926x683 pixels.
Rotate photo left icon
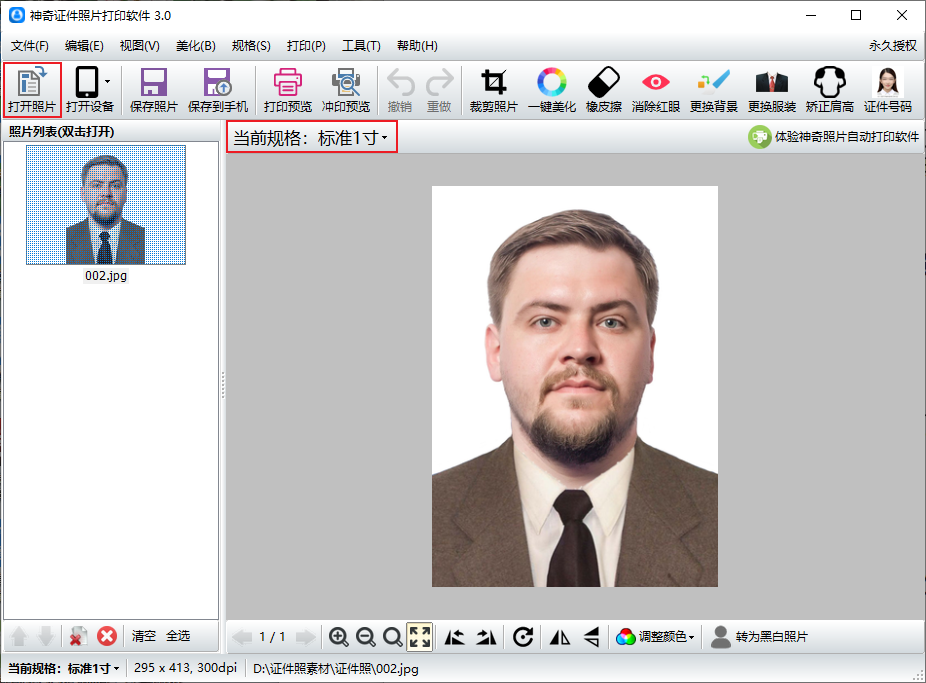454,637
